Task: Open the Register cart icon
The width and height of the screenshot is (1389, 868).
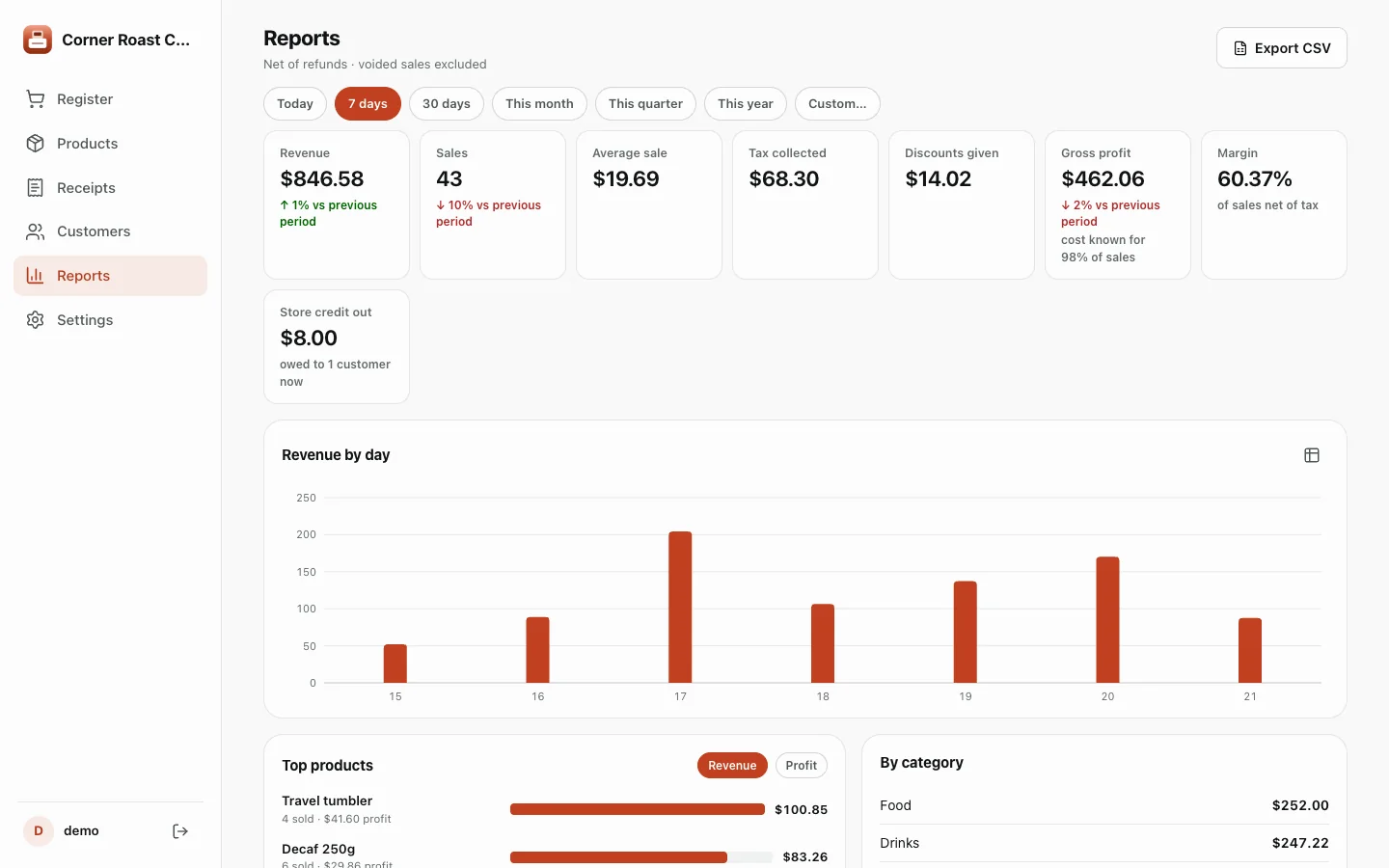Action: (36, 99)
